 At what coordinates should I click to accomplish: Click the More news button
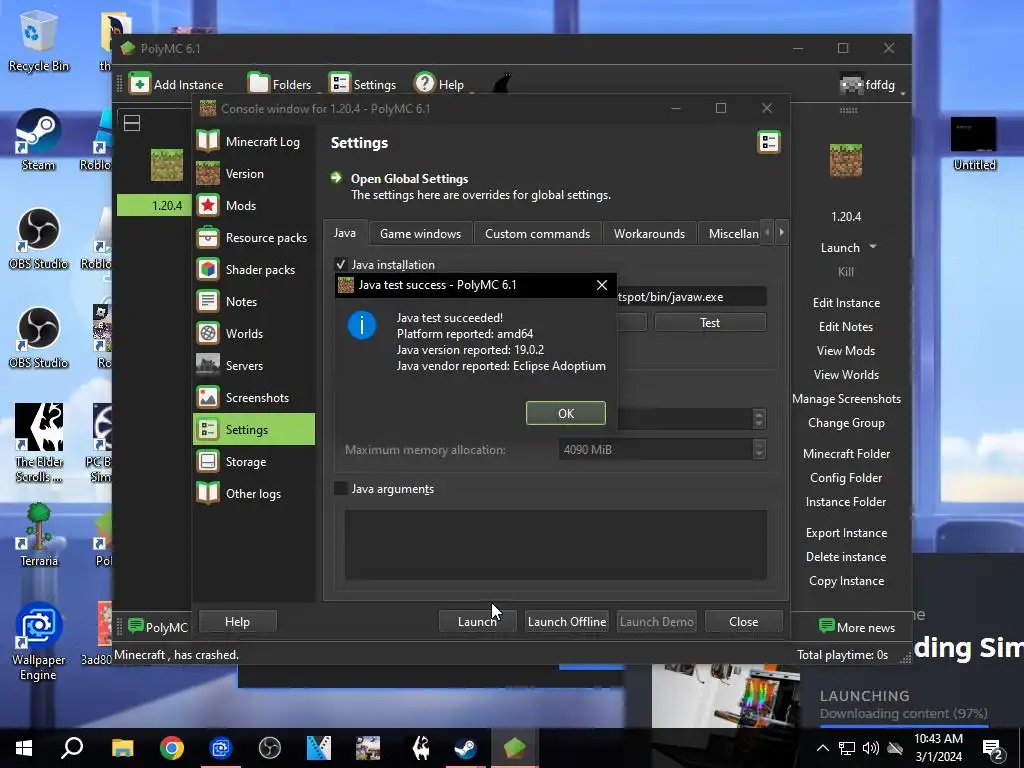(x=856, y=628)
